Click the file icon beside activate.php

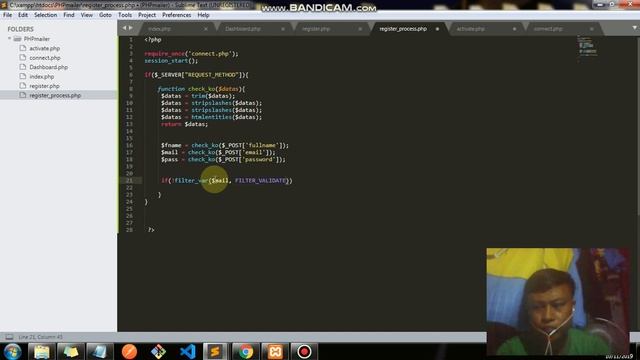coord(23,48)
